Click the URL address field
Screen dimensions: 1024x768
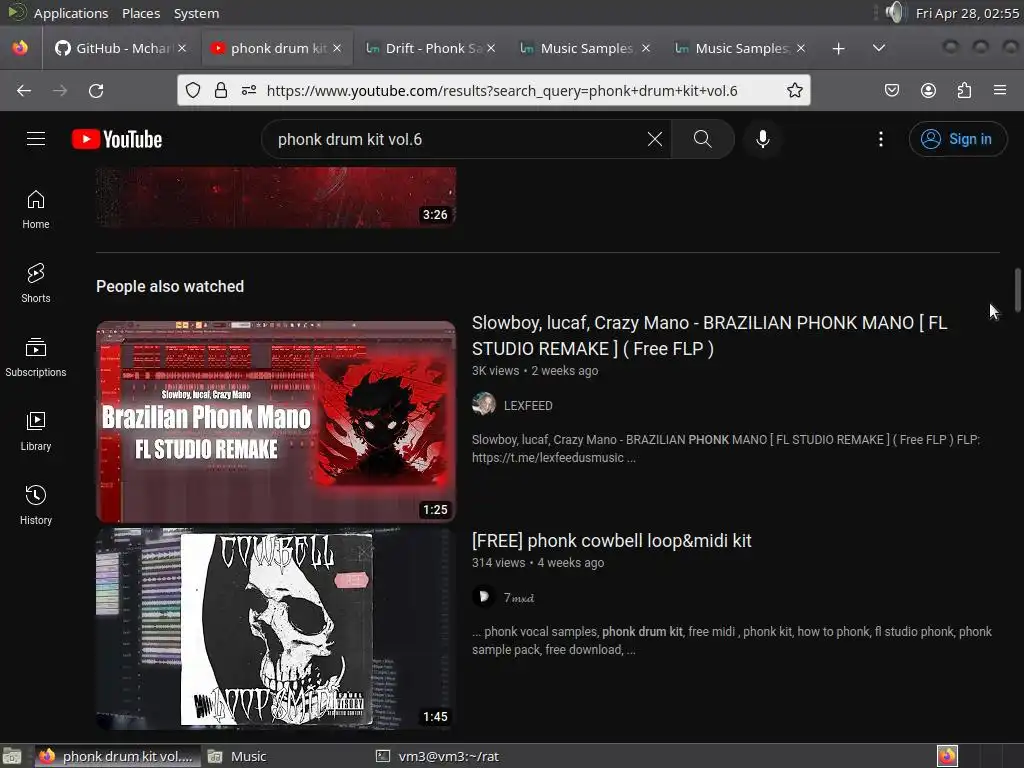pyautogui.click(x=502, y=90)
